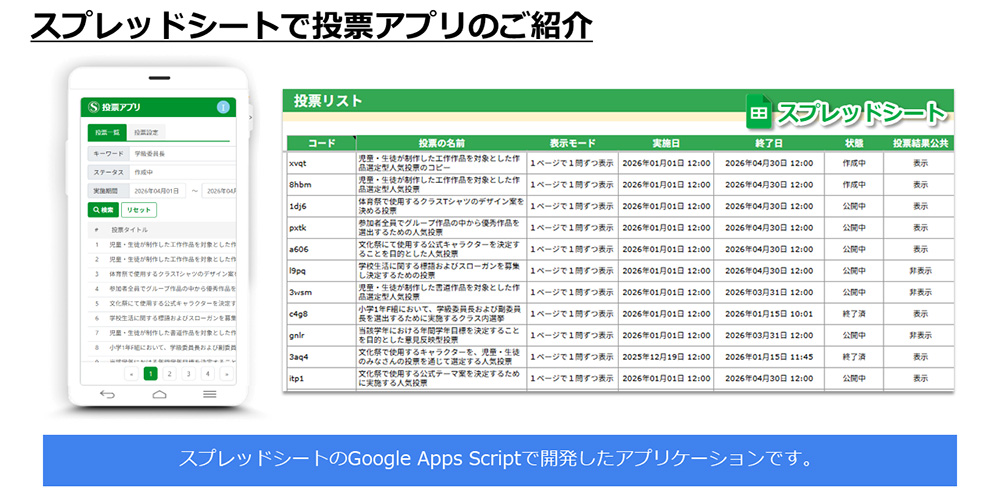Tap the phone's back arrow icon

tap(107, 395)
